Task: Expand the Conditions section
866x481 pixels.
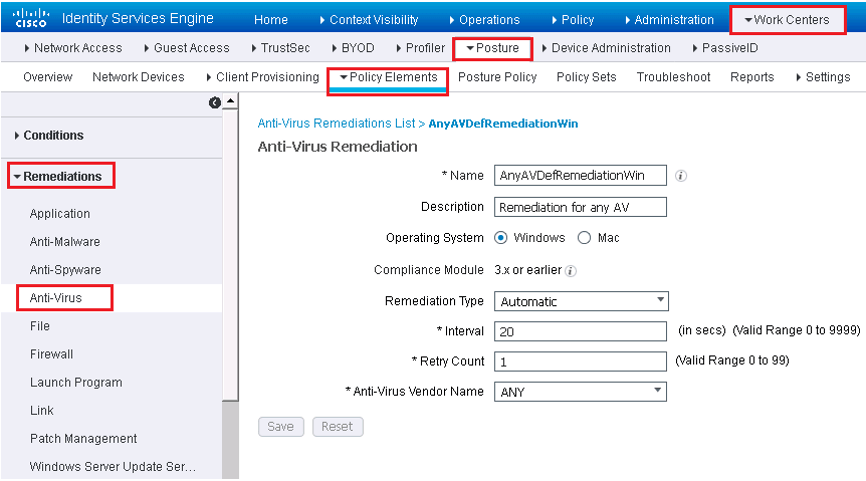Action: tap(49, 135)
